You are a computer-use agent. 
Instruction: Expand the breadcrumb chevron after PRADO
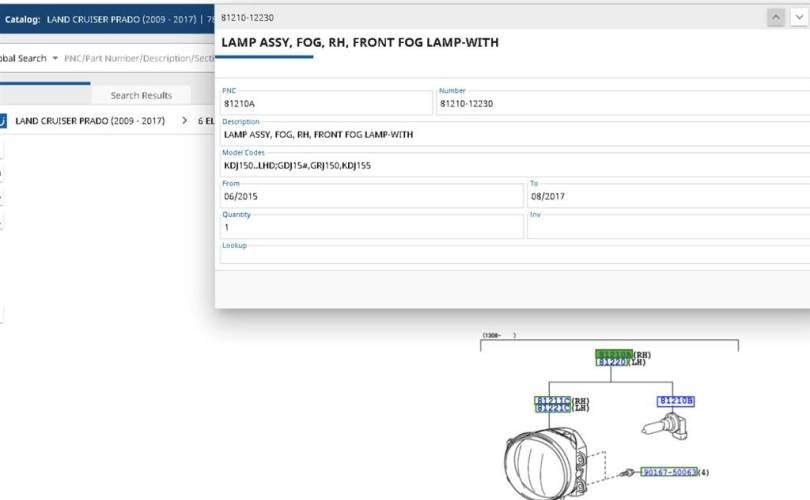click(184, 121)
